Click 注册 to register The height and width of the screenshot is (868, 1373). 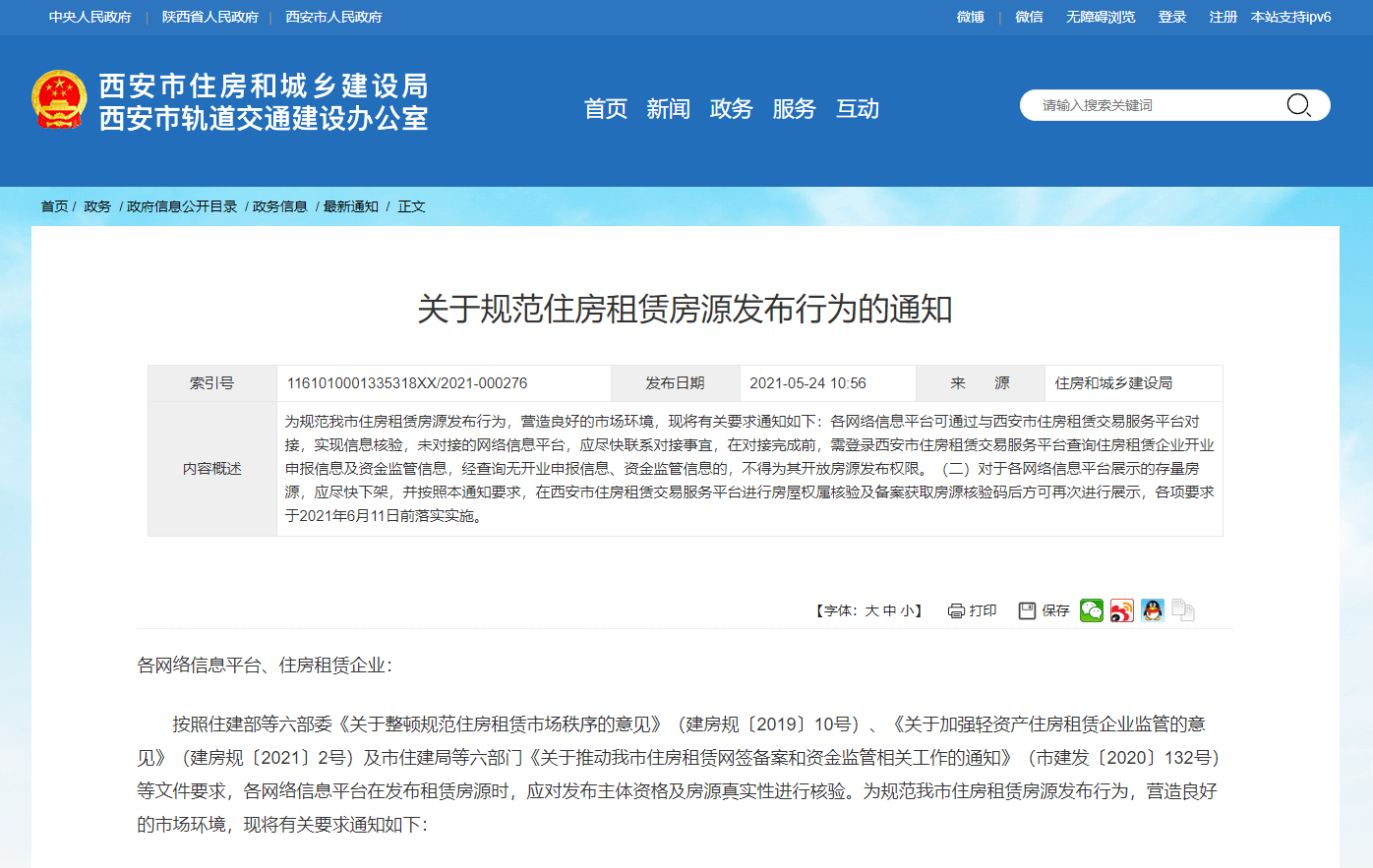click(1223, 17)
